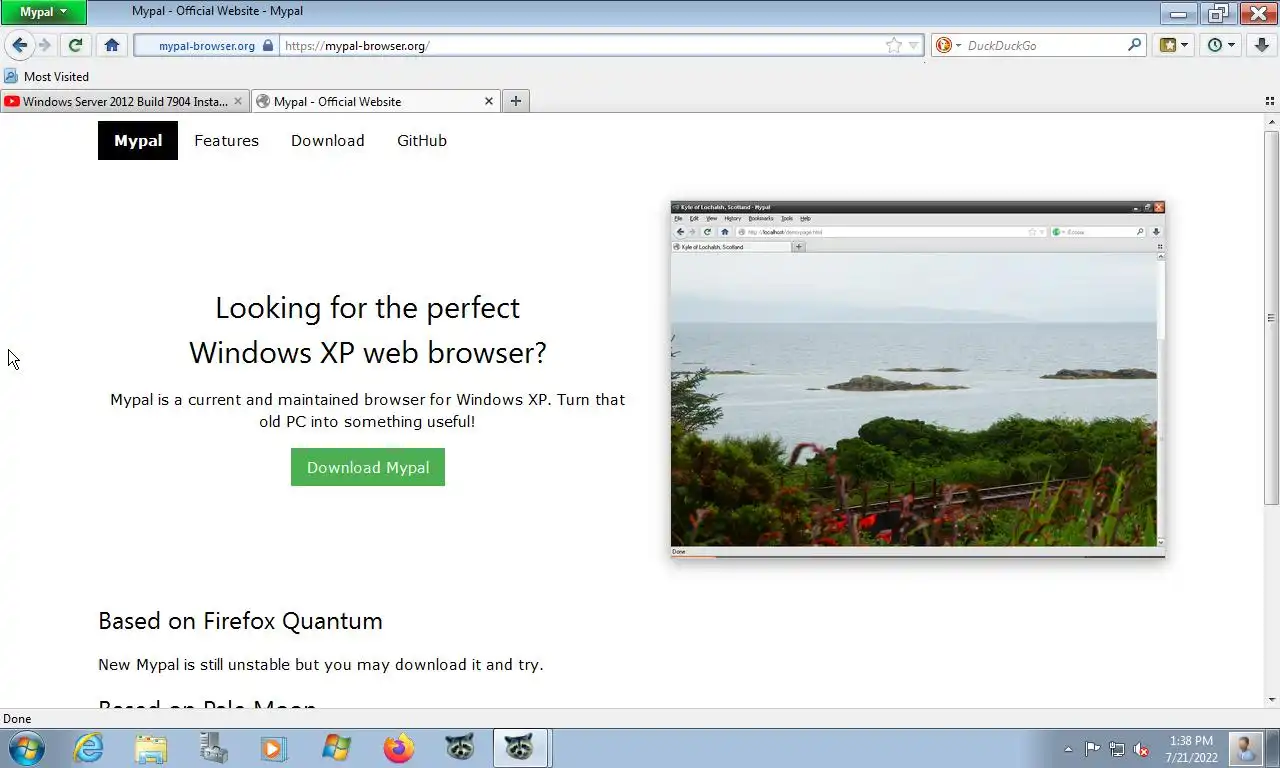The width and height of the screenshot is (1280, 768).
Task: Click the padlock site security icon
Action: [267, 46]
